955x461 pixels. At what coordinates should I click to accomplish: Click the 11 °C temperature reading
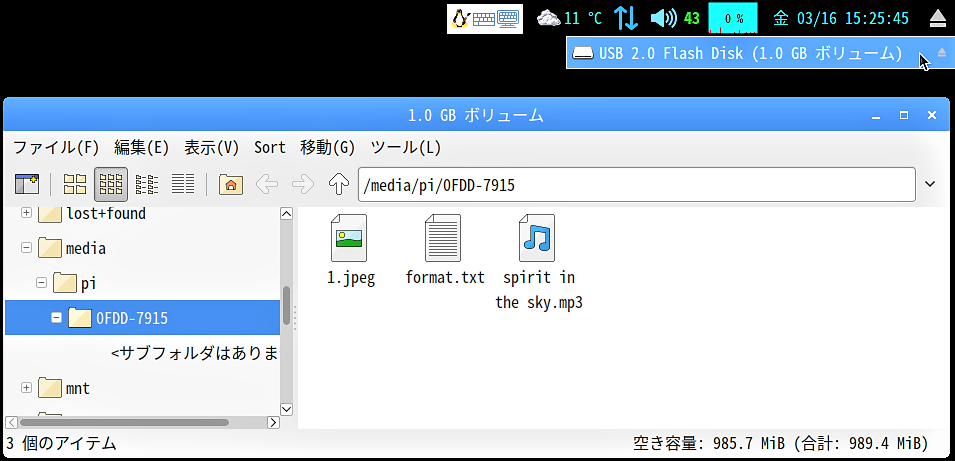pyautogui.click(x=583, y=18)
